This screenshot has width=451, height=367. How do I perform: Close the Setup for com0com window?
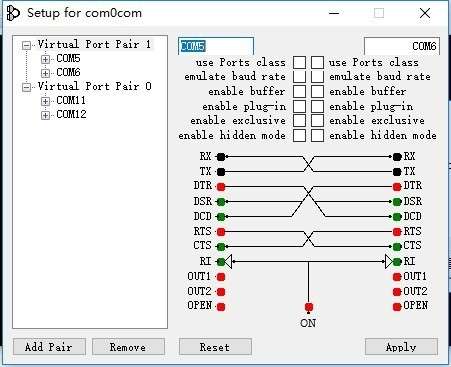[425, 13]
